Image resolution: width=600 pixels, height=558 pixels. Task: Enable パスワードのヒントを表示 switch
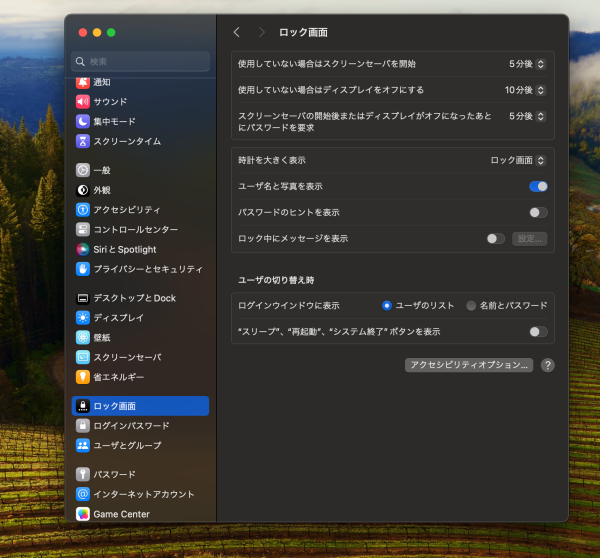tap(538, 212)
